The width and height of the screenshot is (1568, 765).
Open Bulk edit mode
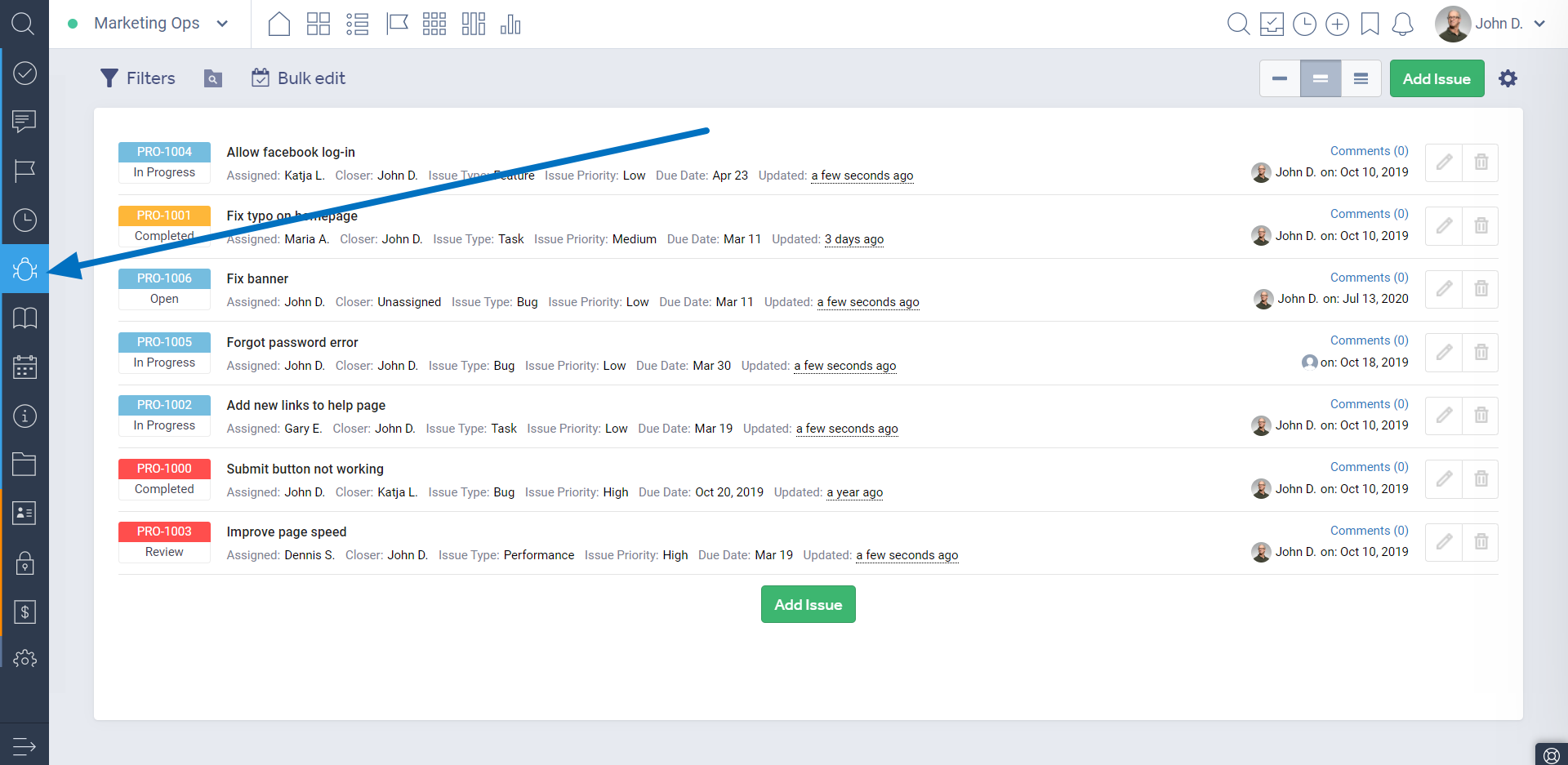click(298, 78)
